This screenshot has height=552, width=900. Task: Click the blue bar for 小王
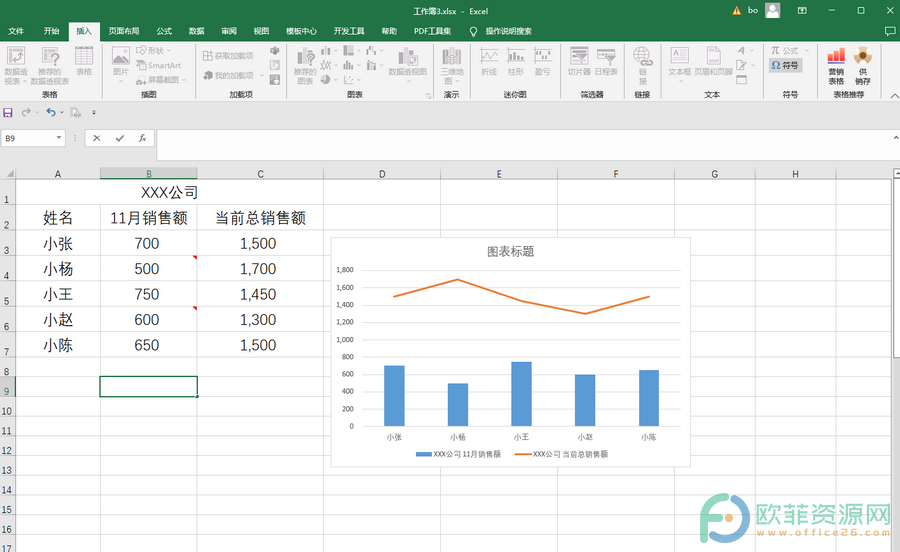point(521,394)
